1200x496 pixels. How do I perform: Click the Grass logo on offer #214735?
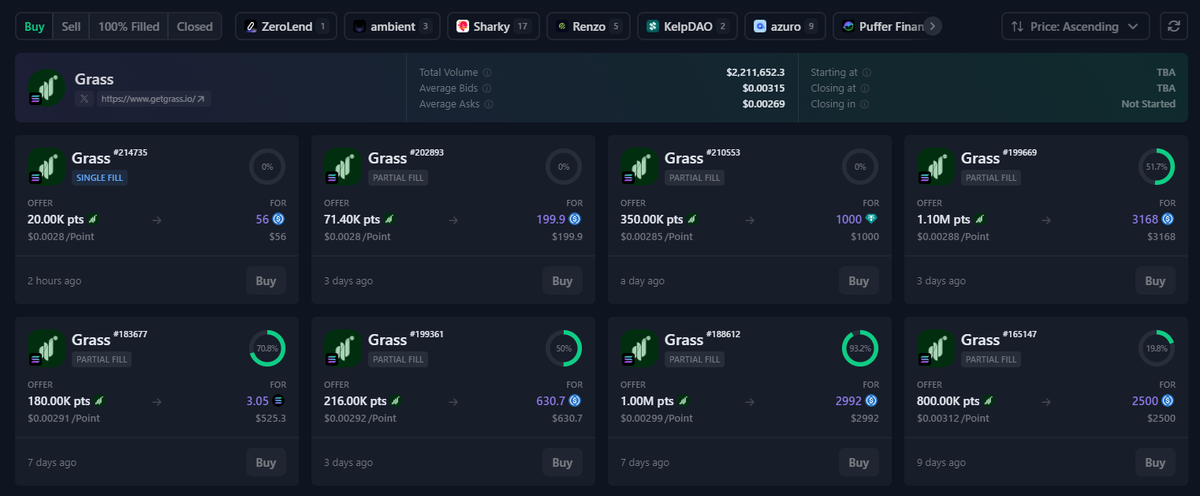click(x=46, y=167)
